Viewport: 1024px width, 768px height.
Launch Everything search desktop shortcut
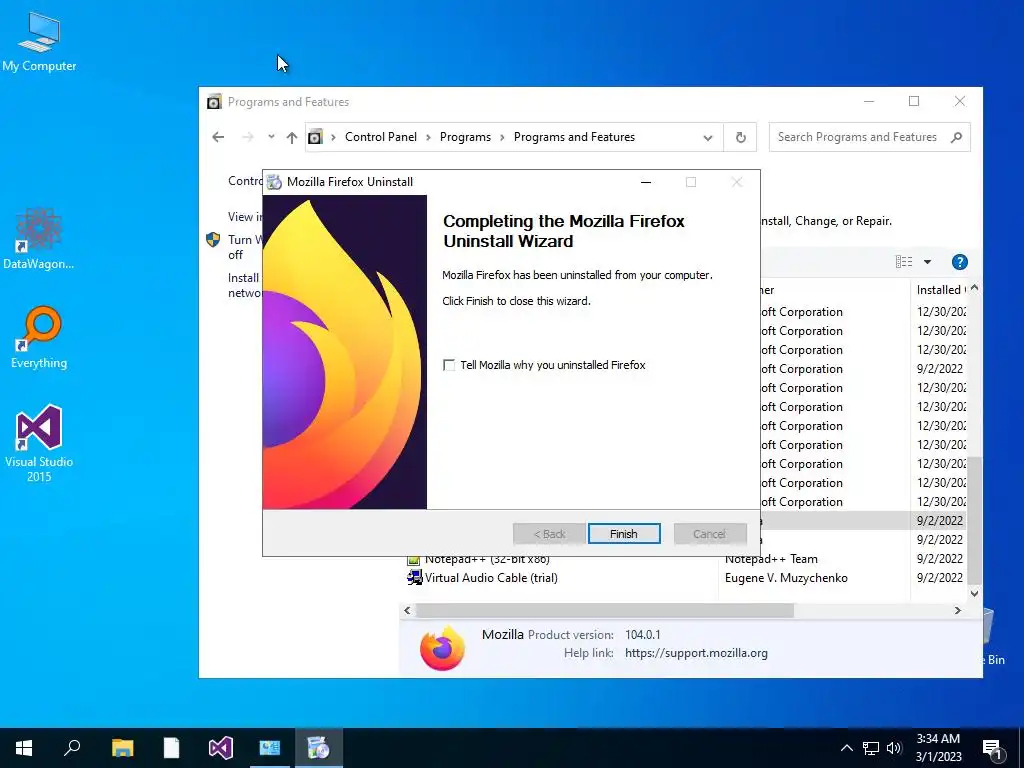coord(39,337)
